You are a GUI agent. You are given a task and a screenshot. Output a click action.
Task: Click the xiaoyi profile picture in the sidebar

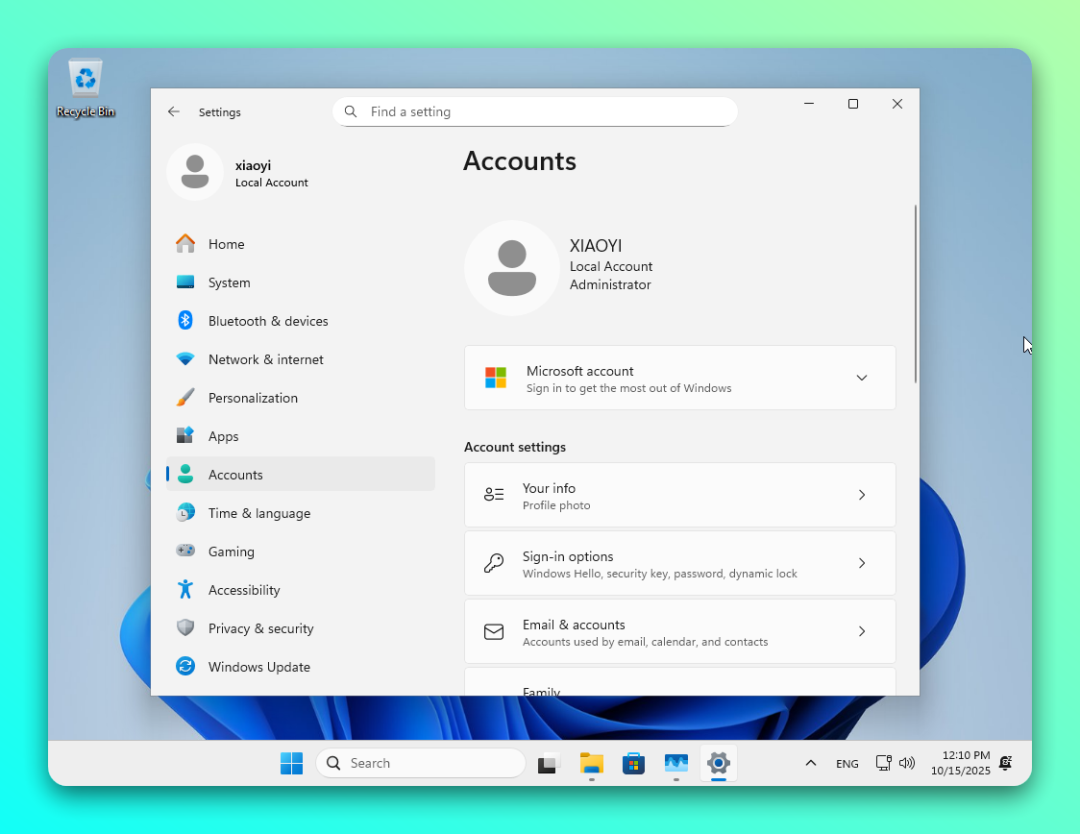tap(195, 172)
